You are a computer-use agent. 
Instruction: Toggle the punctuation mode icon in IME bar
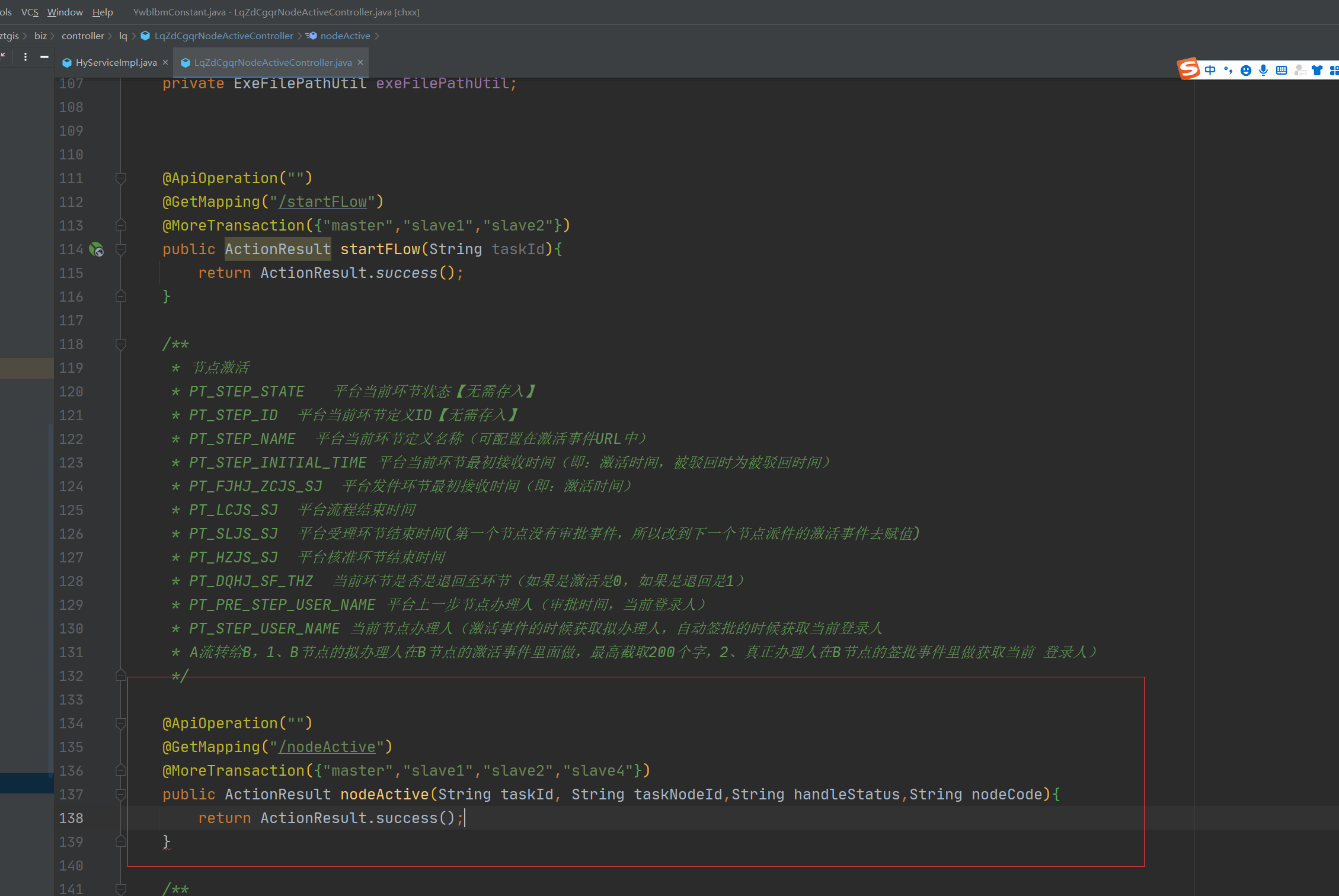(1228, 71)
